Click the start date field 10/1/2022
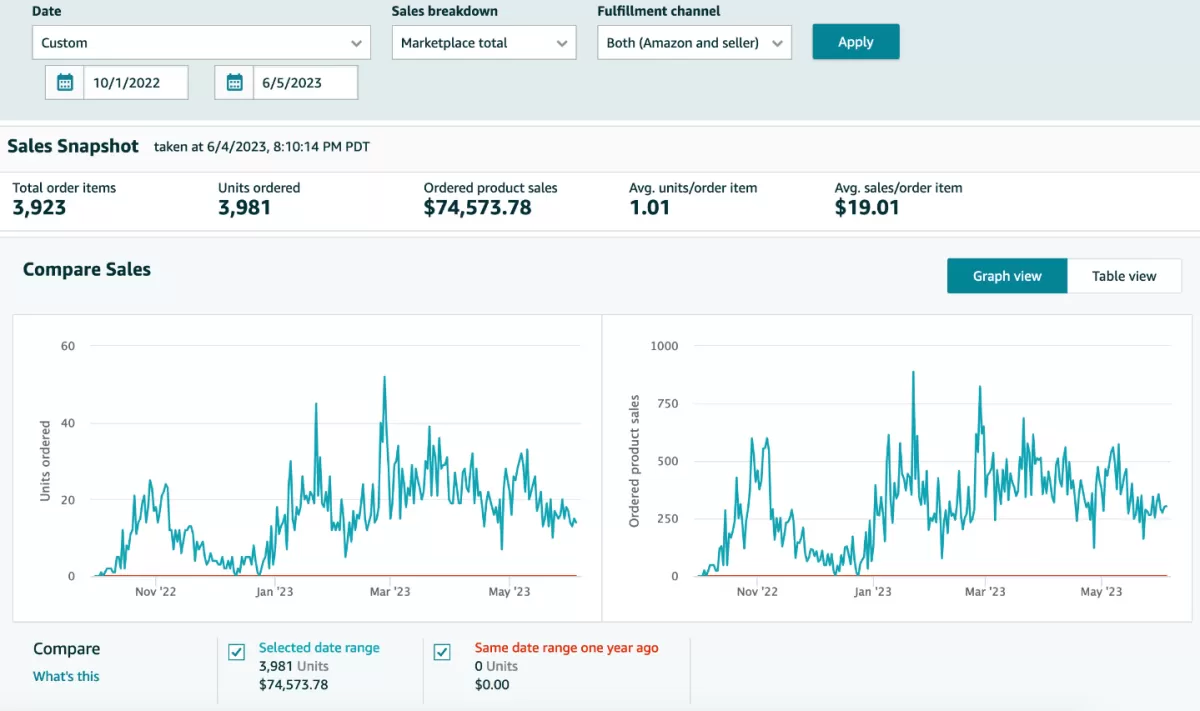Viewport: 1200px width, 711px height. [x=135, y=83]
